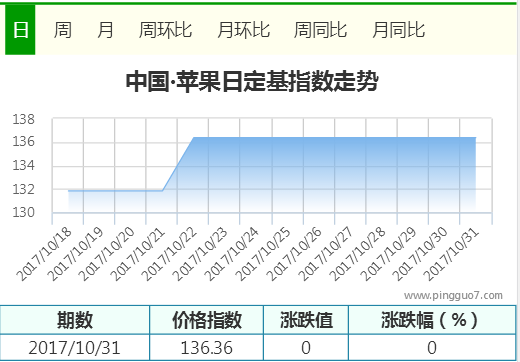This screenshot has height=362, width=520.
Task: Click the 2017/10/31 date label on the axis
Action: point(451,254)
